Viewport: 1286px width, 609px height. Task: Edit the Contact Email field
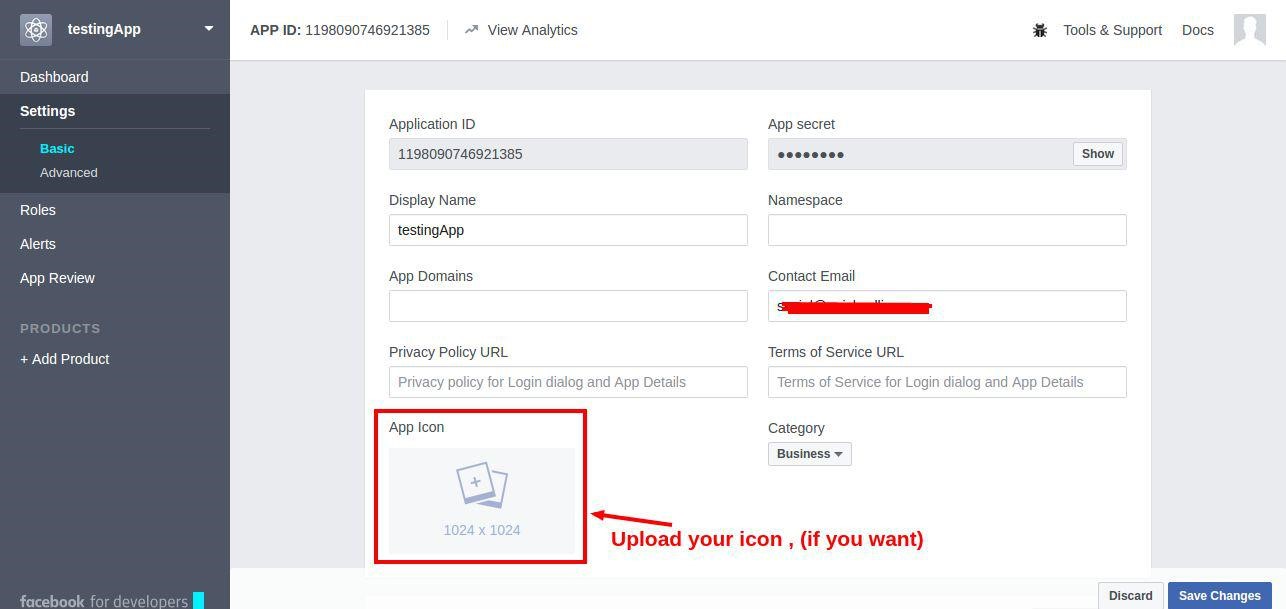point(947,306)
